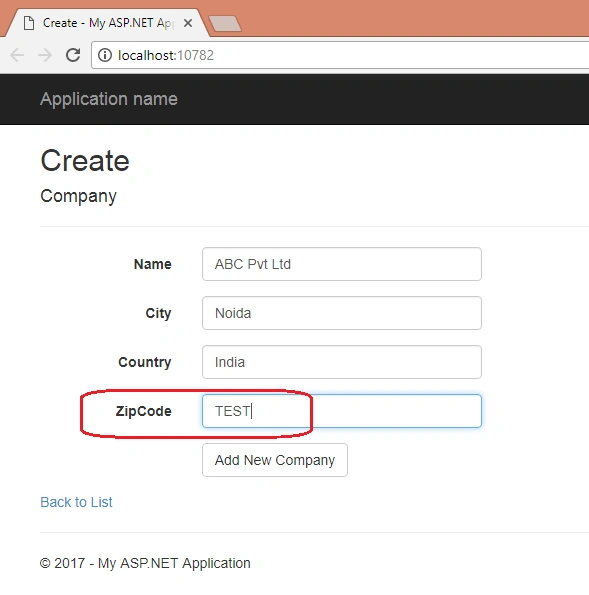Click the ZipCode label

click(143, 411)
